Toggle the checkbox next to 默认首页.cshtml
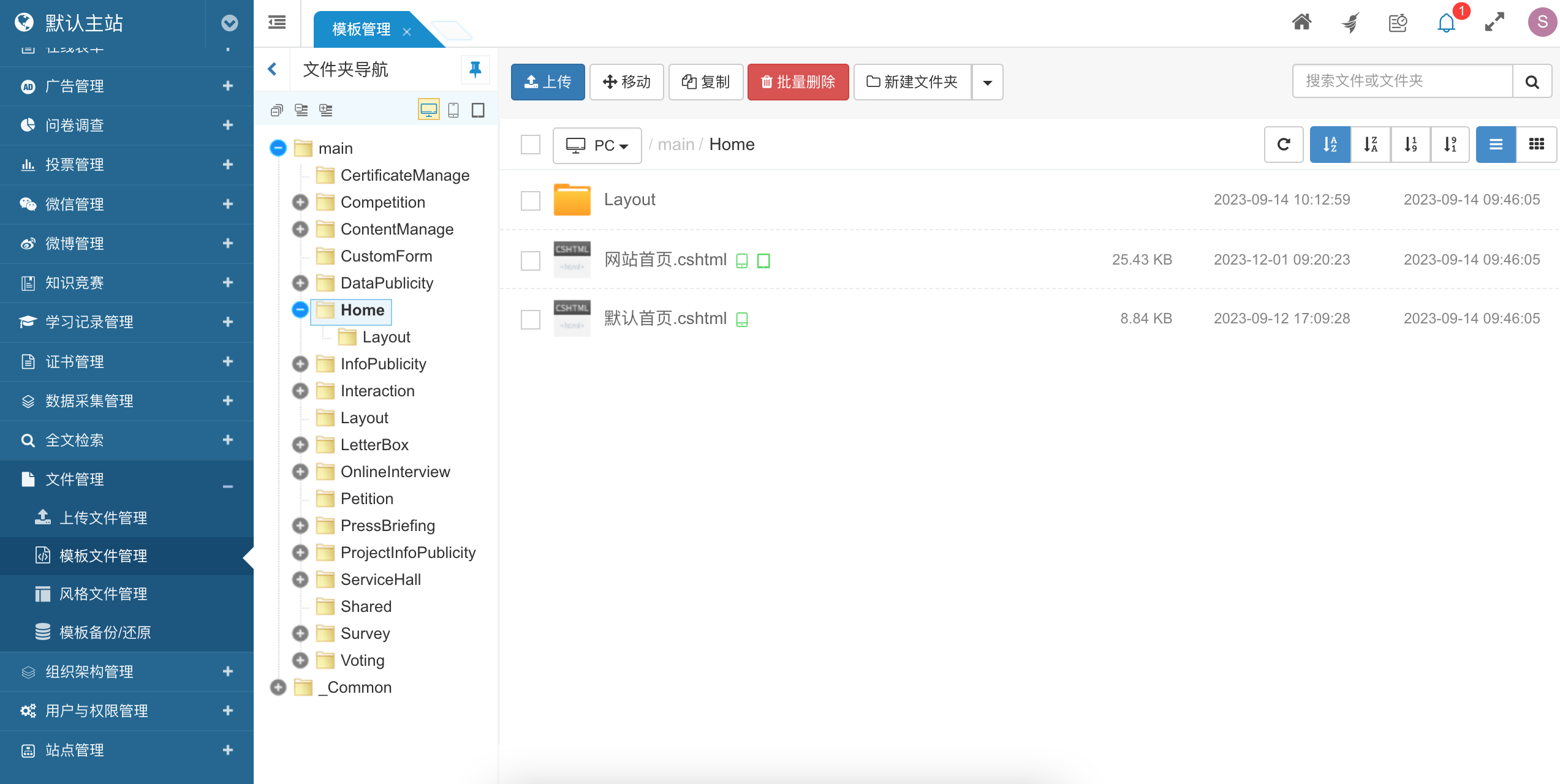Screen dimensions: 1560x784 tap(530, 318)
